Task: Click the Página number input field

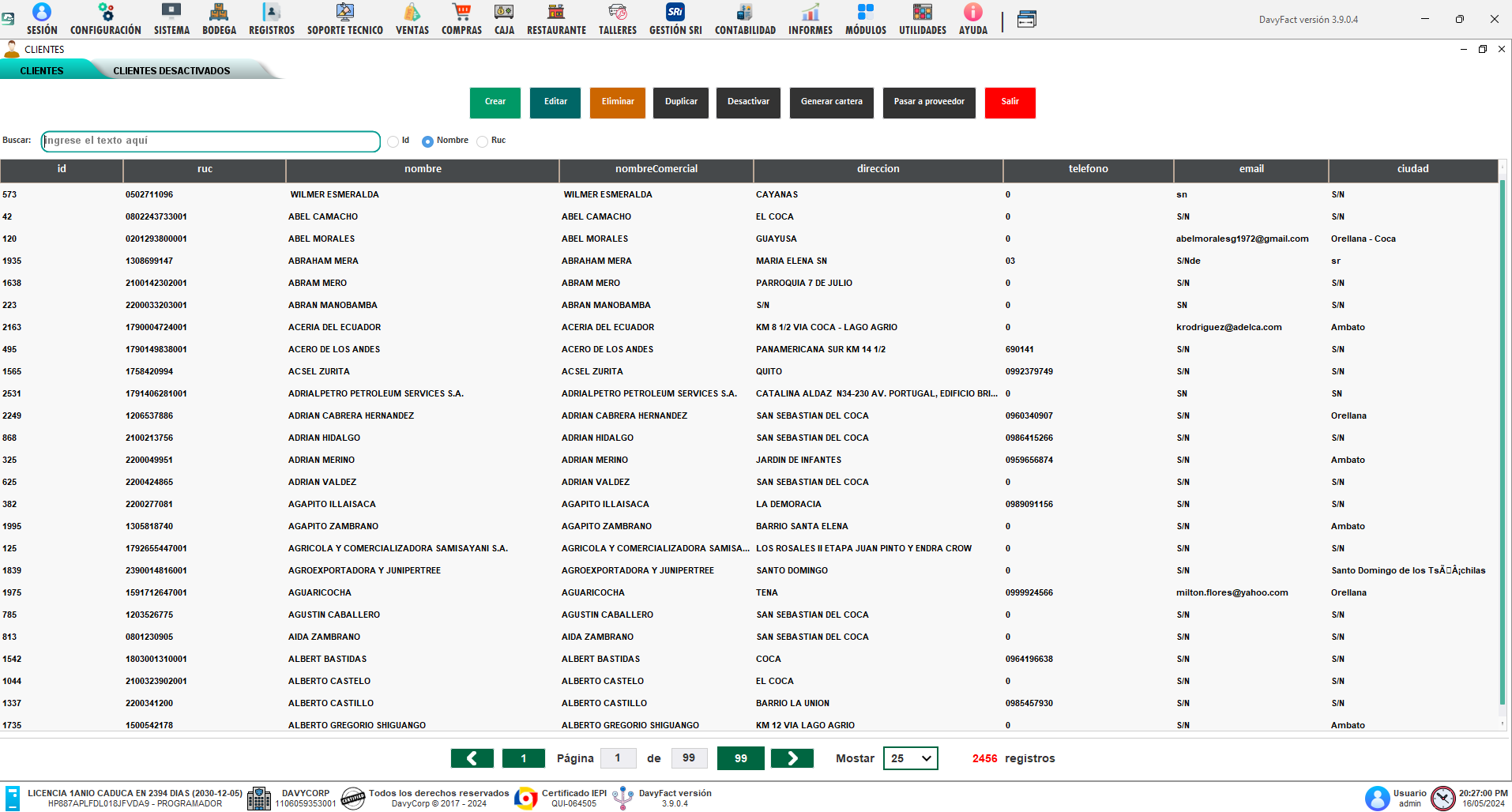Action: [618, 758]
